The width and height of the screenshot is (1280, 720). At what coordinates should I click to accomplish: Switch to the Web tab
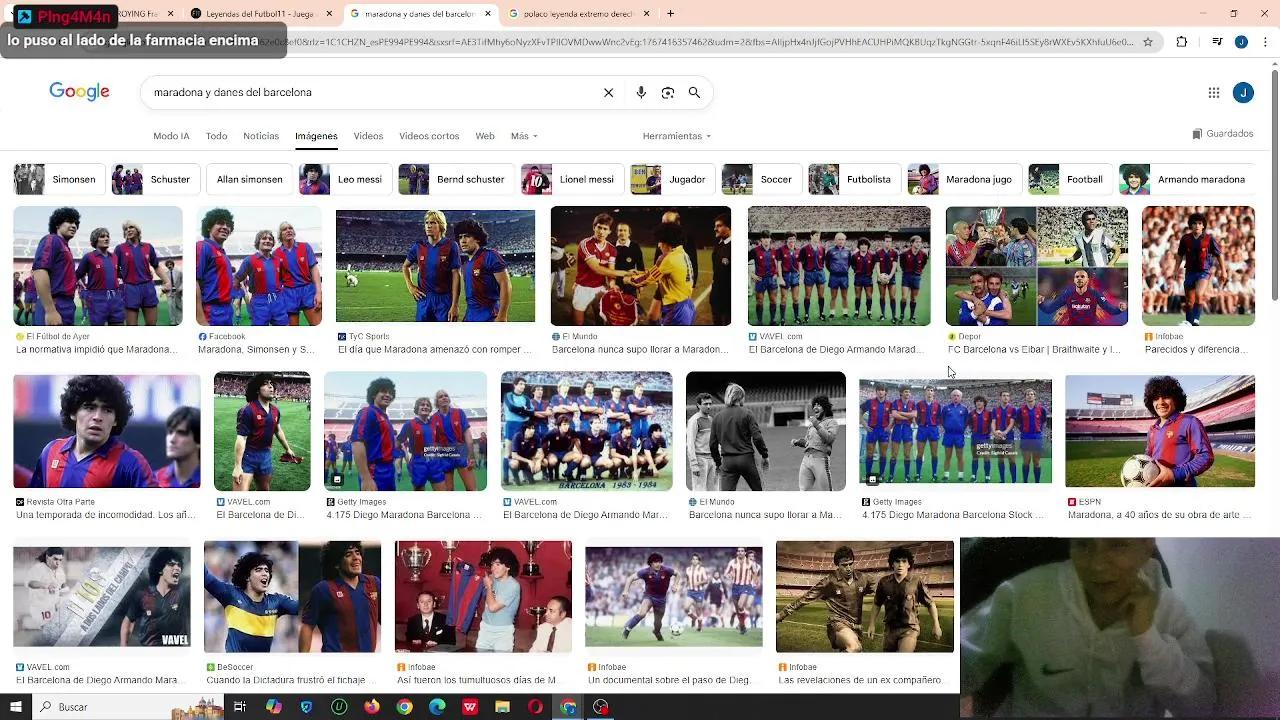tap(485, 136)
